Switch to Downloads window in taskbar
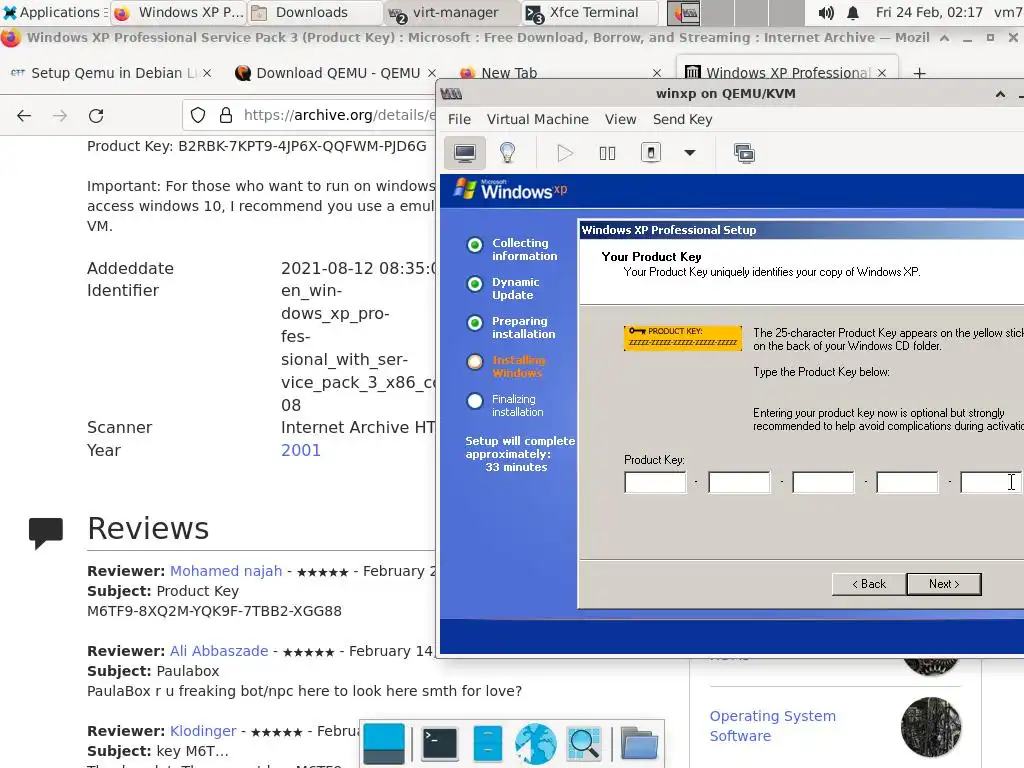This screenshot has height=768, width=1024. tap(315, 12)
